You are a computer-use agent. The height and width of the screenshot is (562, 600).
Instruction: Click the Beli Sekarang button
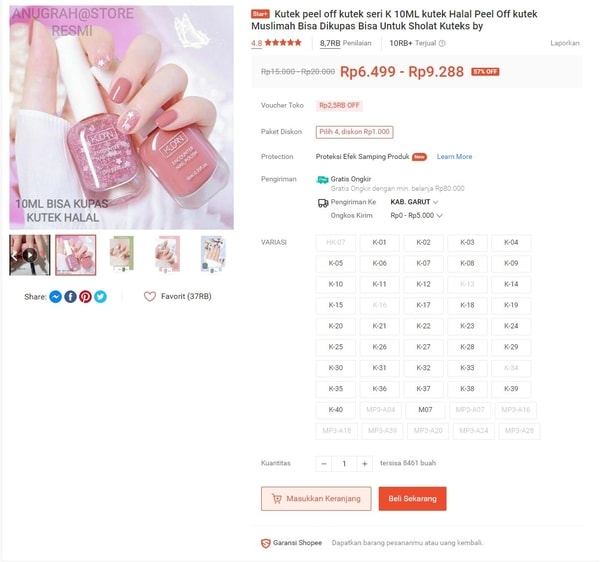(412, 498)
